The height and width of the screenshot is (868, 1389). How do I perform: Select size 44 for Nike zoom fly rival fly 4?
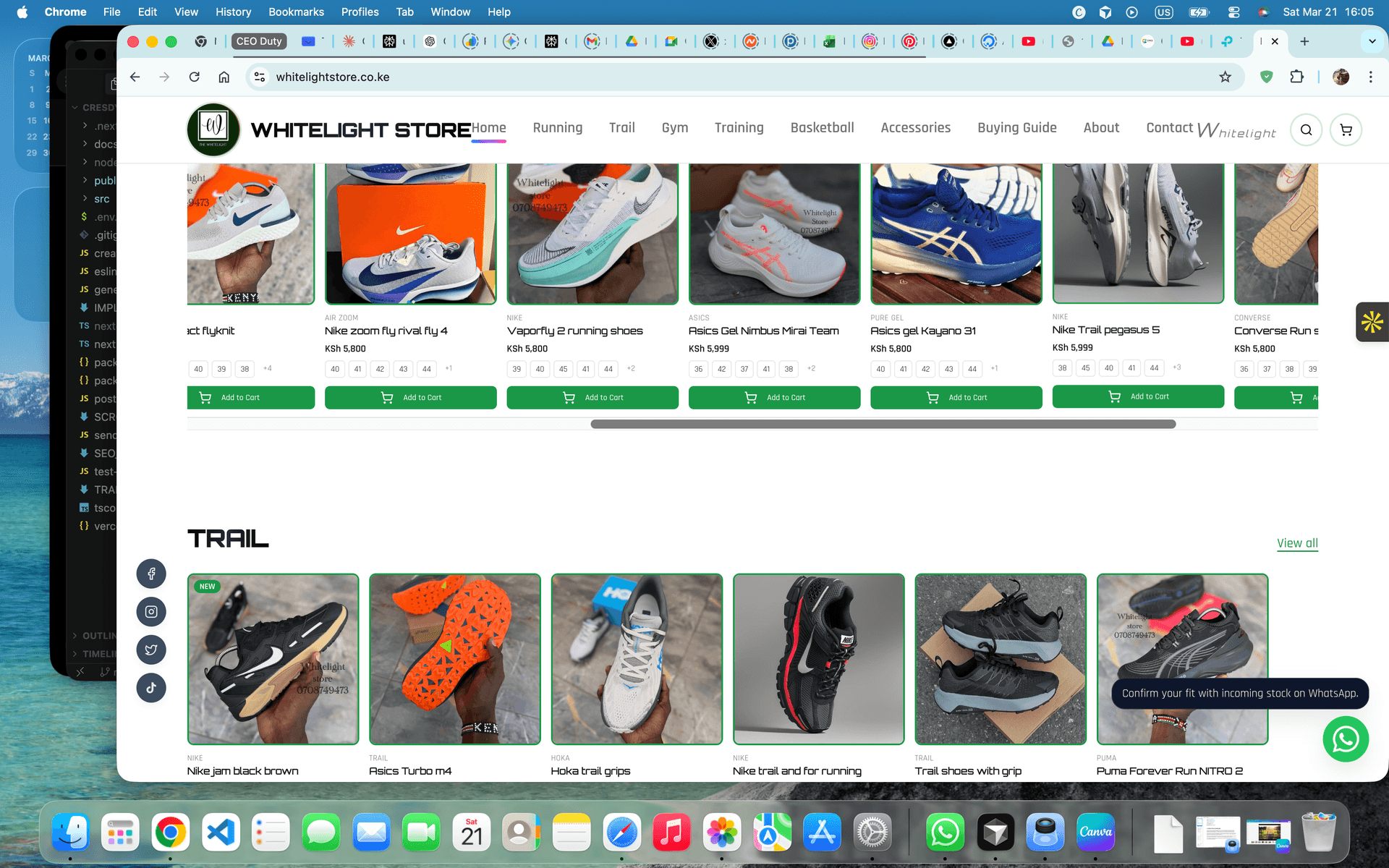pyautogui.click(x=427, y=369)
